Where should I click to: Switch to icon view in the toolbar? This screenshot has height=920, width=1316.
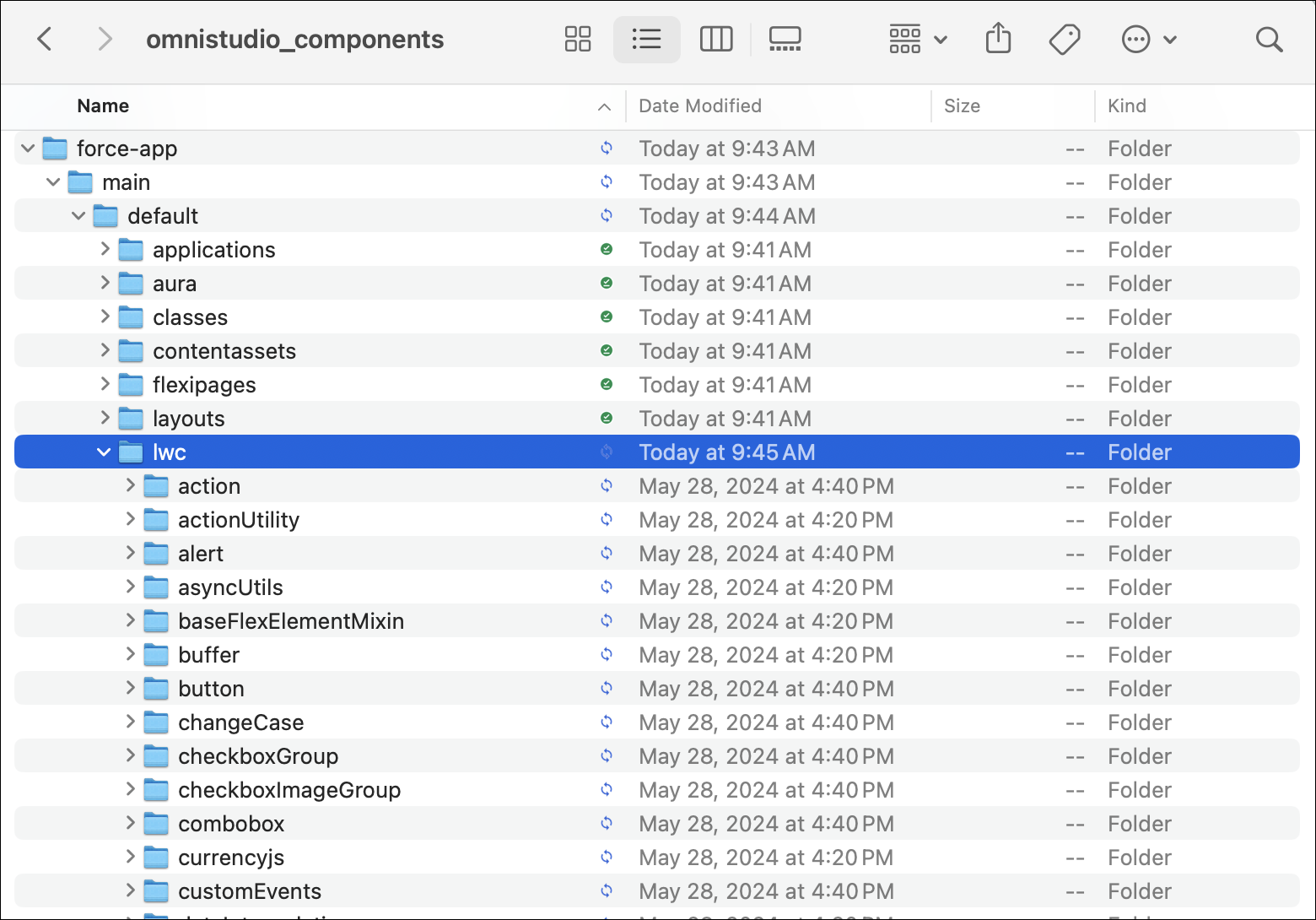click(577, 39)
